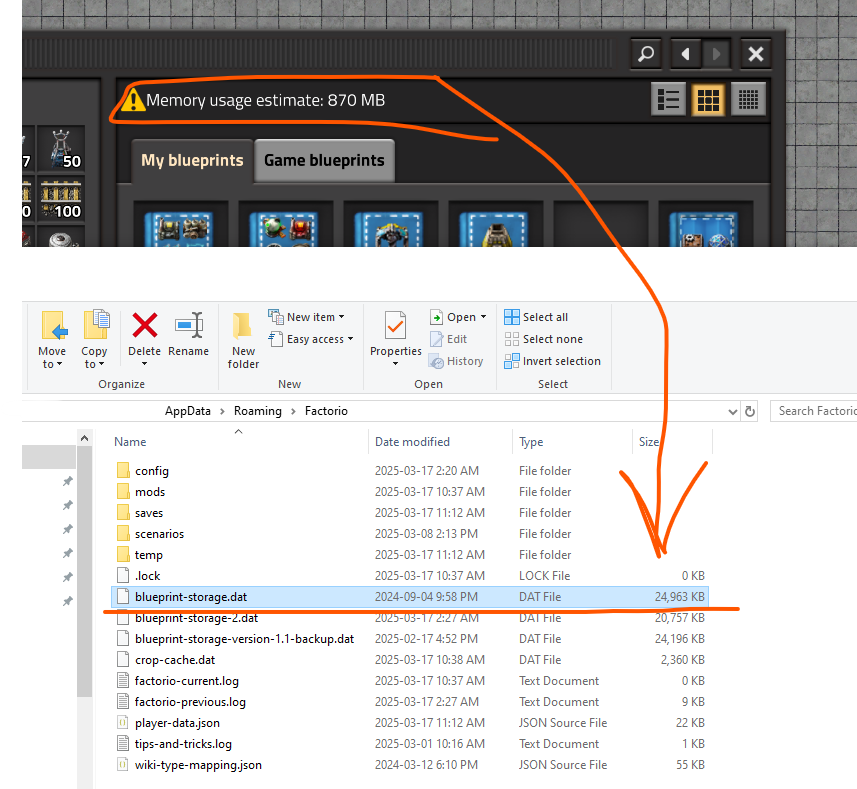Screen dimensions: 857x789
Task: Select the saves folder
Action: tap(410, 513)
